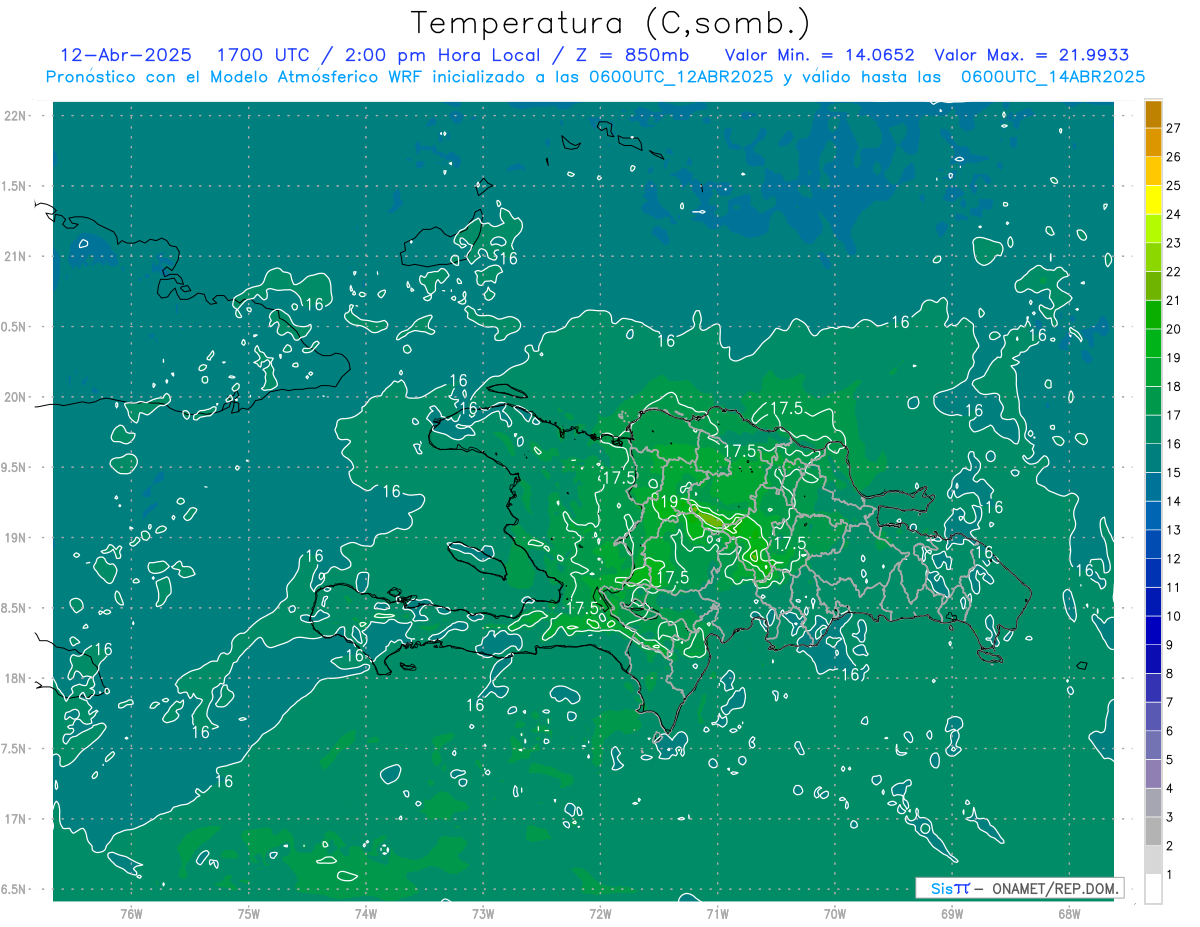This screenshot has width=1200, height=927.
Task: Click the "74W" longitude axis label
Action: coord(366,913)
